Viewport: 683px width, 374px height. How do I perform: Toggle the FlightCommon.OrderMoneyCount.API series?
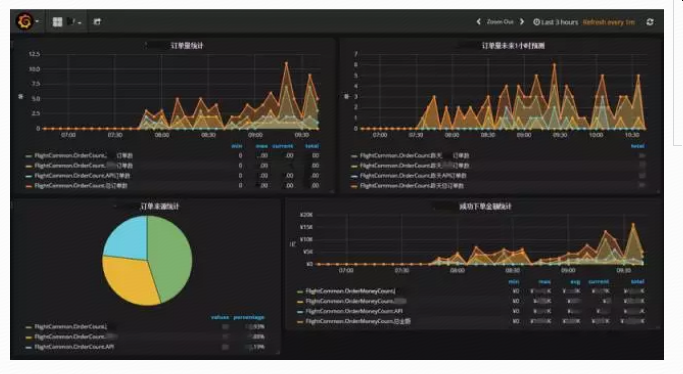pyautogui.click(x=354, y=311)
